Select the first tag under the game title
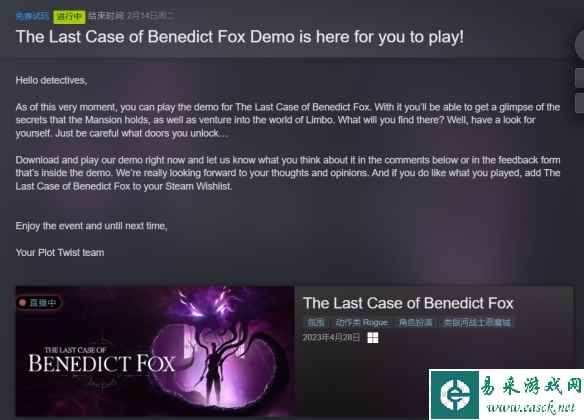The height and width of the screenshot is (420, 584). (x=315, y=323)
